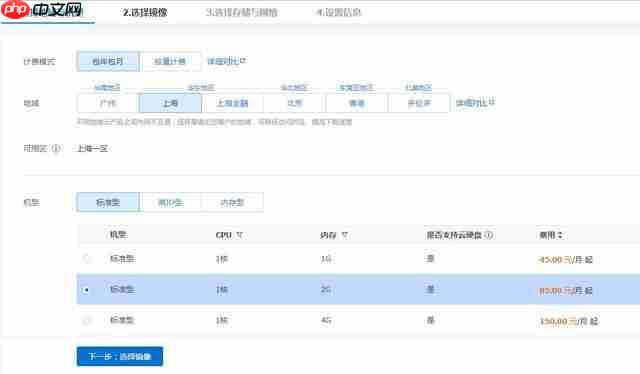Open the 内存 column filter
This screenshot has height=374, width=640.
[x=344, y=235]
